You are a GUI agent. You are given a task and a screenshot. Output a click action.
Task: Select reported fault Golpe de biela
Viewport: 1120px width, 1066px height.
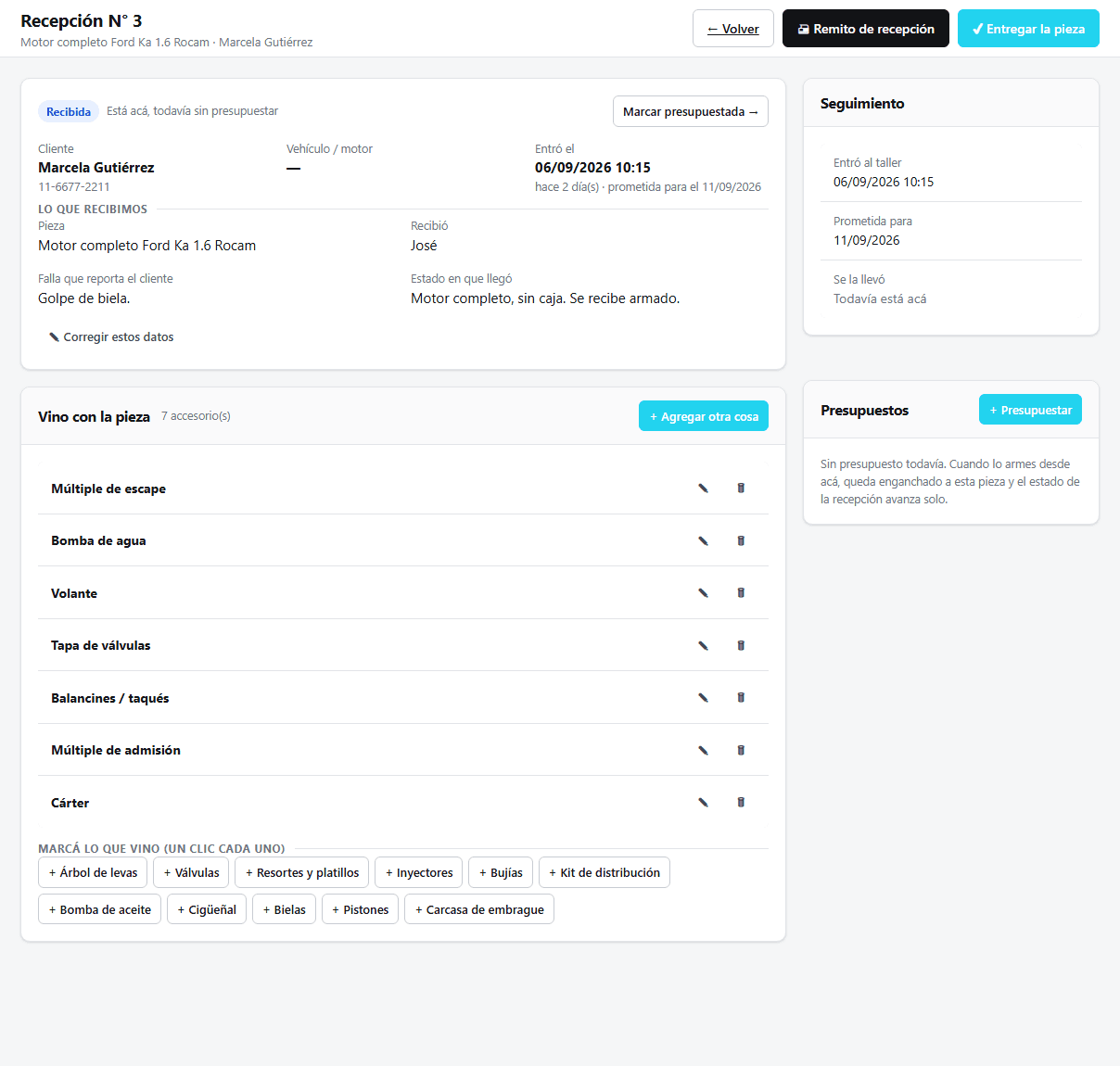[x=84, y=298]
